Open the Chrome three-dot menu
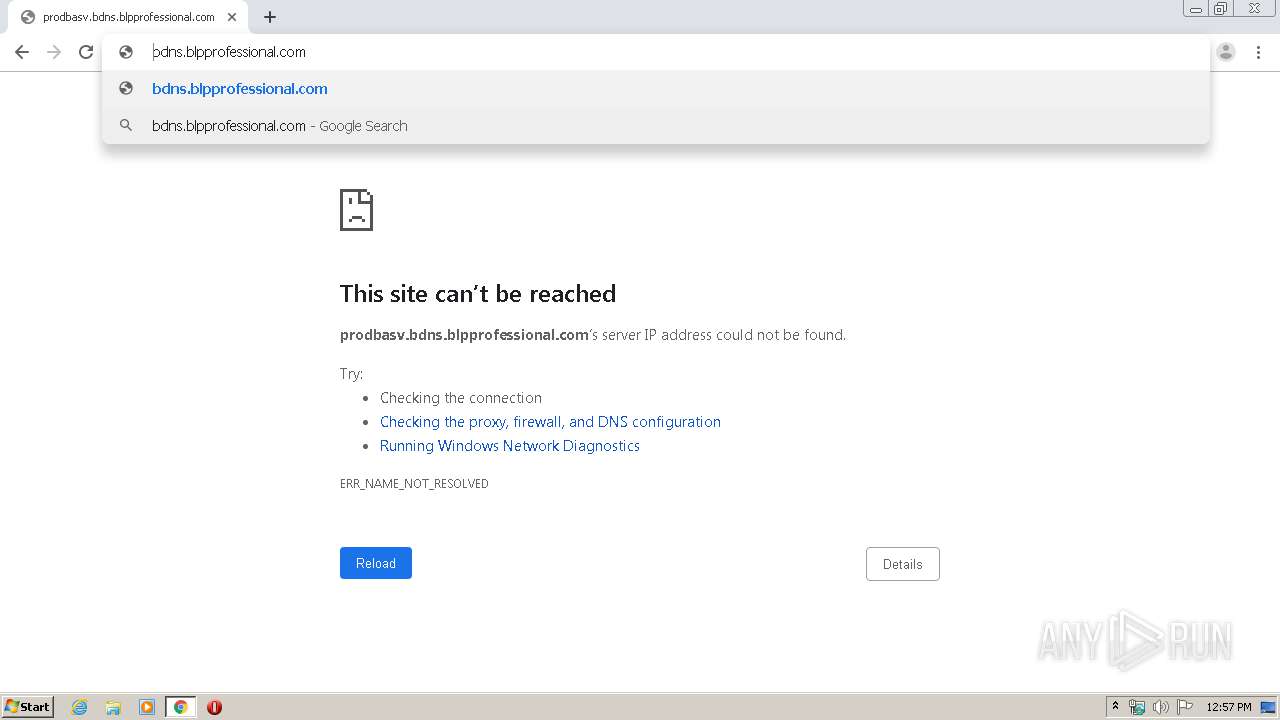Viewport: 1280px width, 720px height. point(1258,52)
